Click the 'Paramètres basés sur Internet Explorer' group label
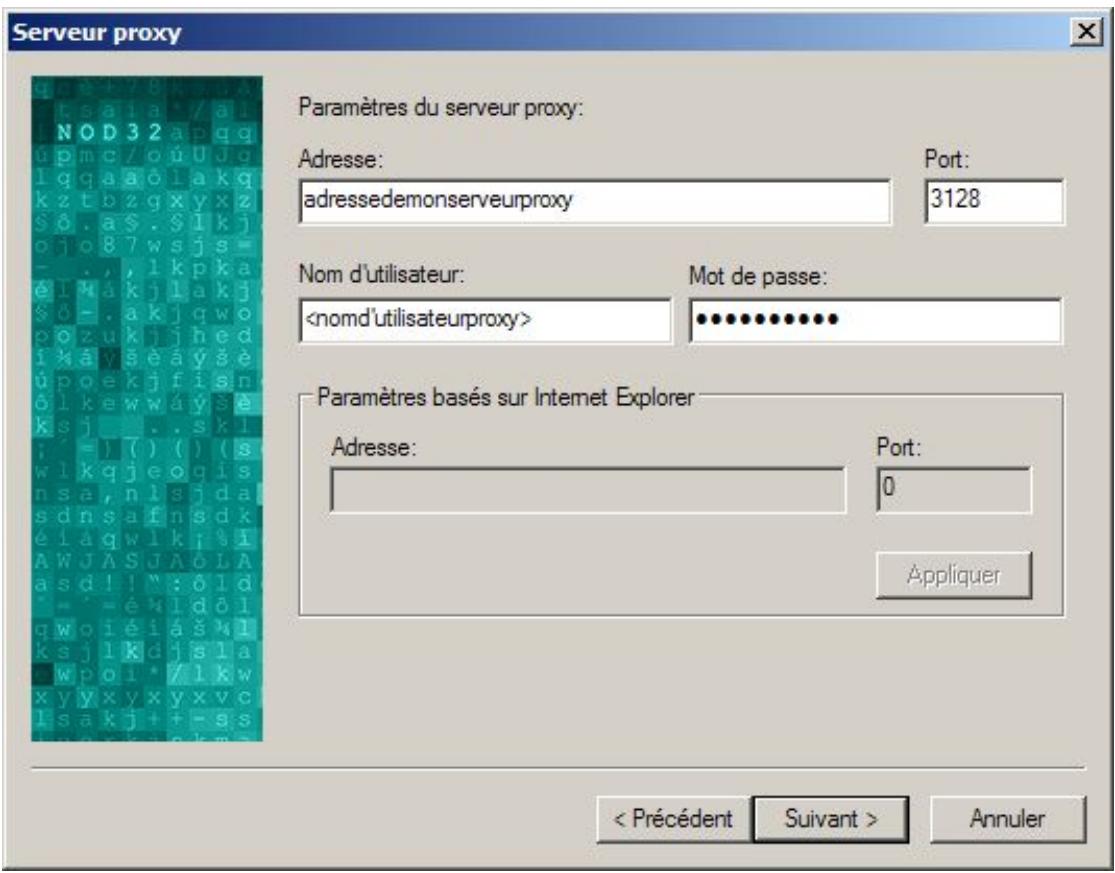 [x=506, y=397]
